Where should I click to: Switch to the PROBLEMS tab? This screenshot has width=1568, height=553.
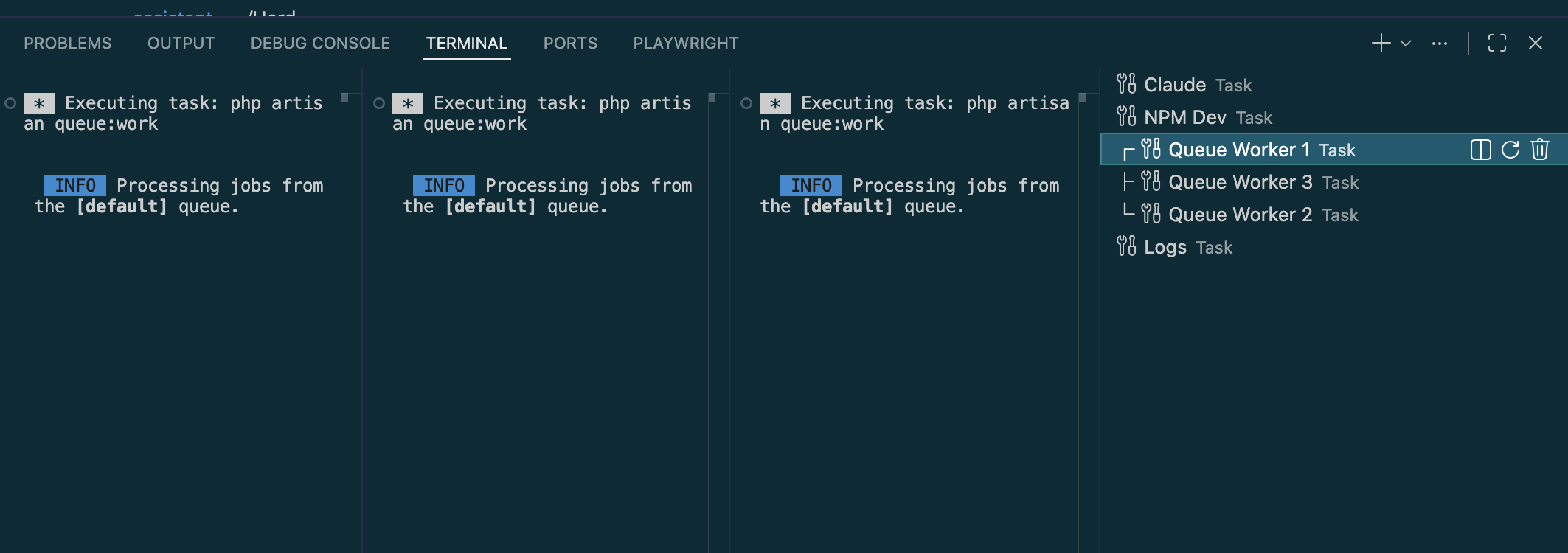[68, 44]
